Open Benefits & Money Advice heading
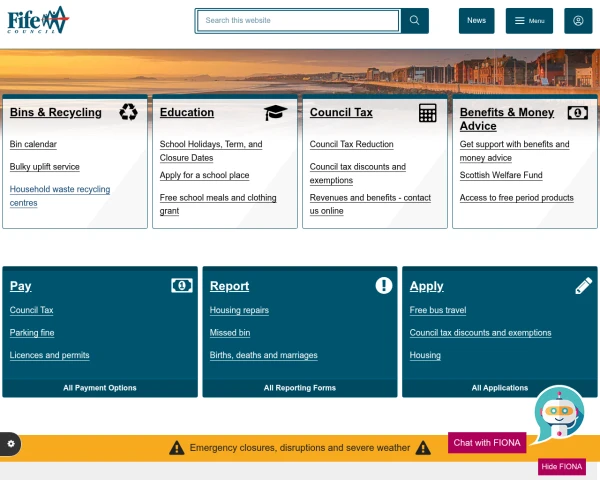Viewport: 600px width, 480px height. pos(507,119)
